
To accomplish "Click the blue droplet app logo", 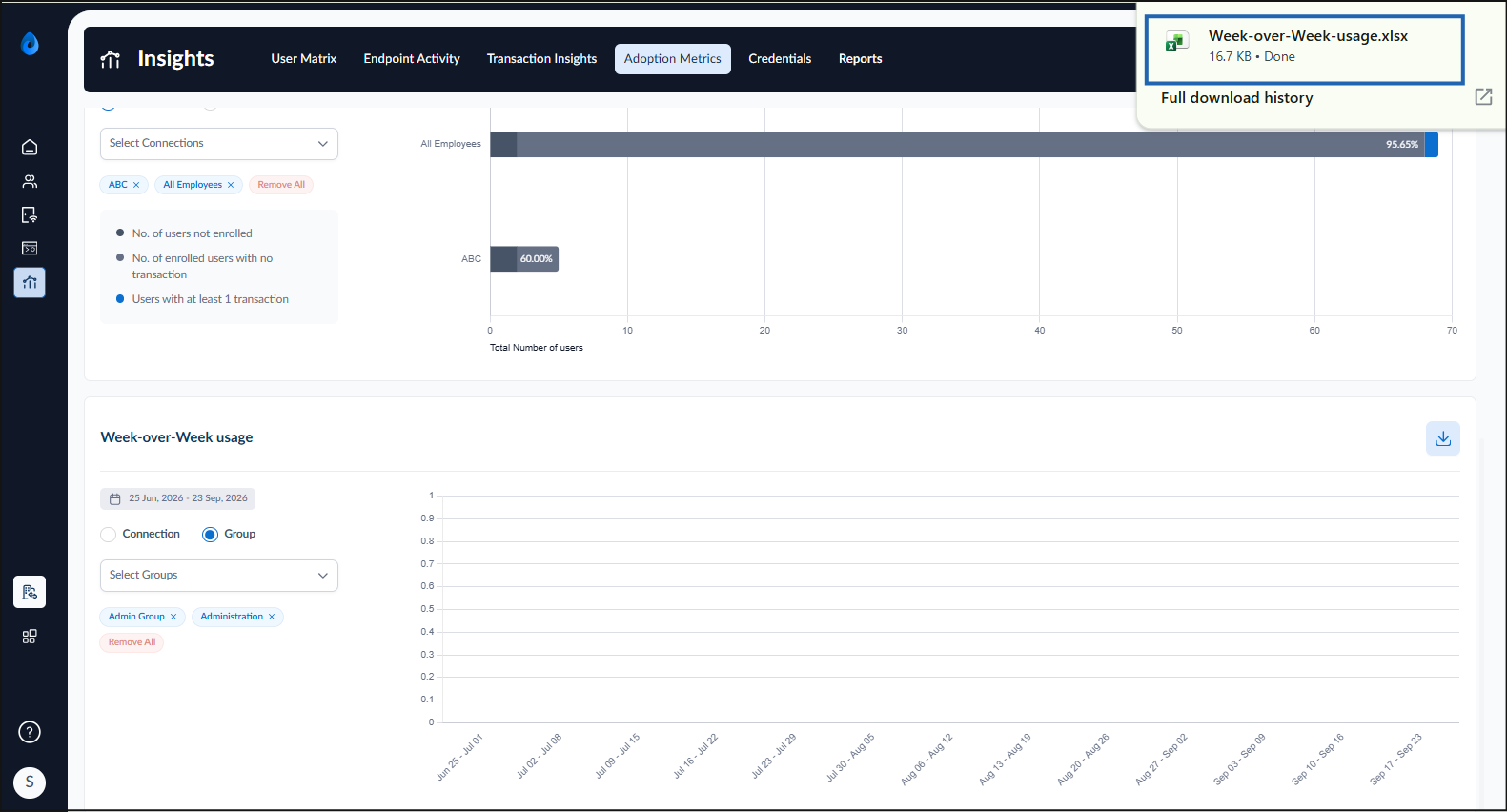I will click(30, 44).
